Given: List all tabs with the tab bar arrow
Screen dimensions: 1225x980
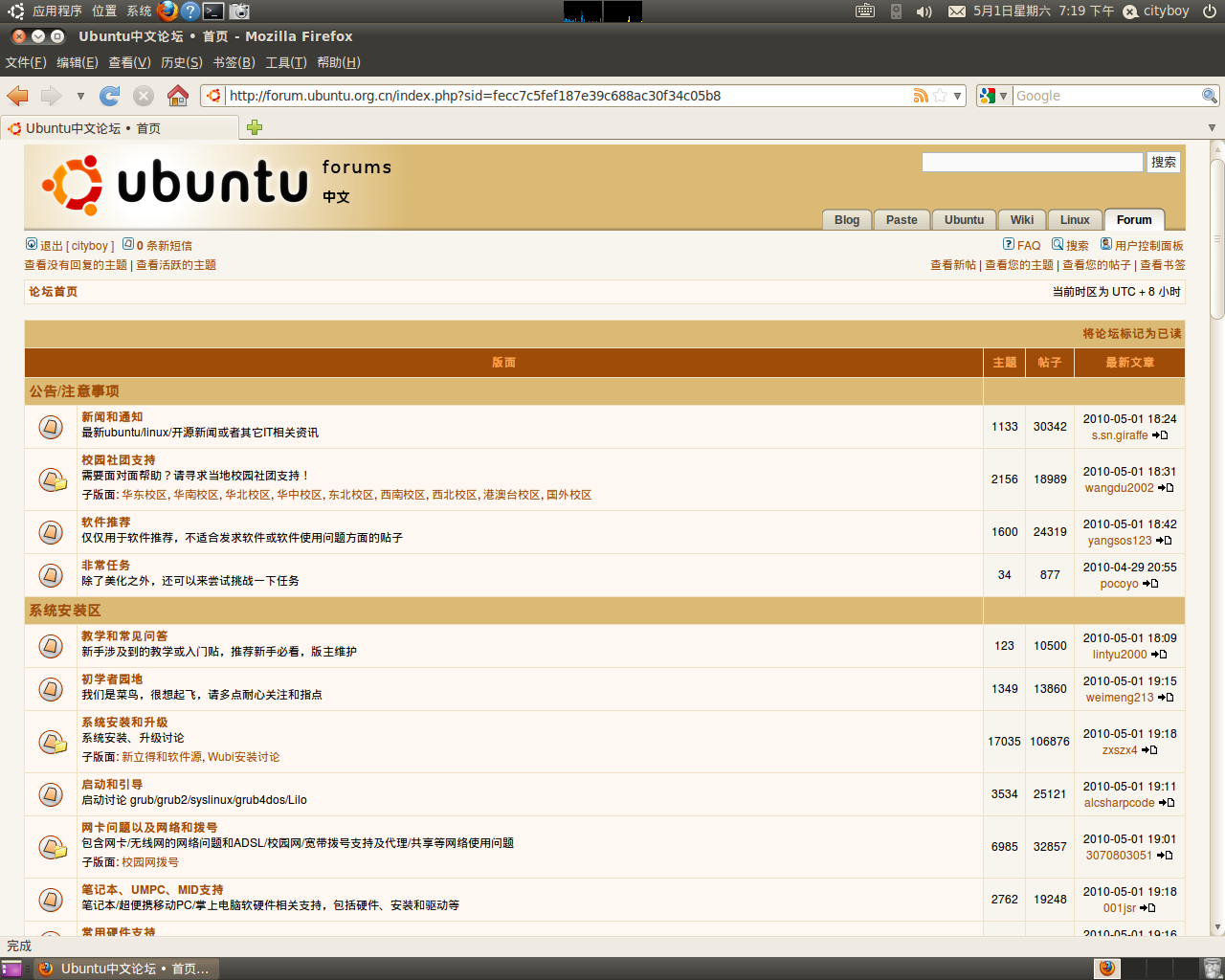Looking at the screenshot, I should [x=1212, y=127].
